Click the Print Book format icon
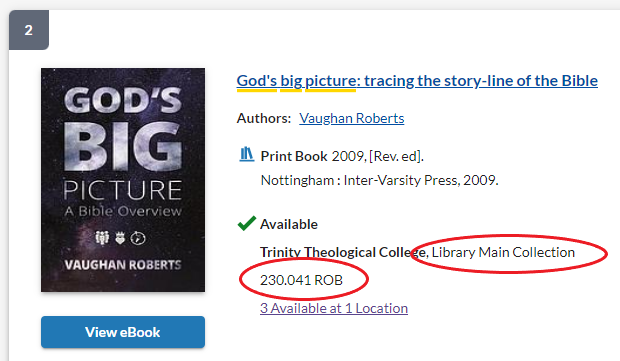Viewport: 620px width, 361px height. tap(246, 155)
